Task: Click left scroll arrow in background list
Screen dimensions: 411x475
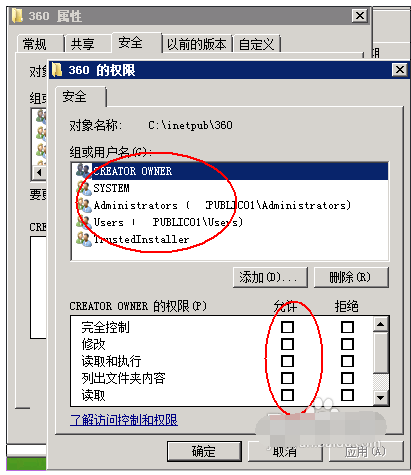Action: click(x=39, y=173)
